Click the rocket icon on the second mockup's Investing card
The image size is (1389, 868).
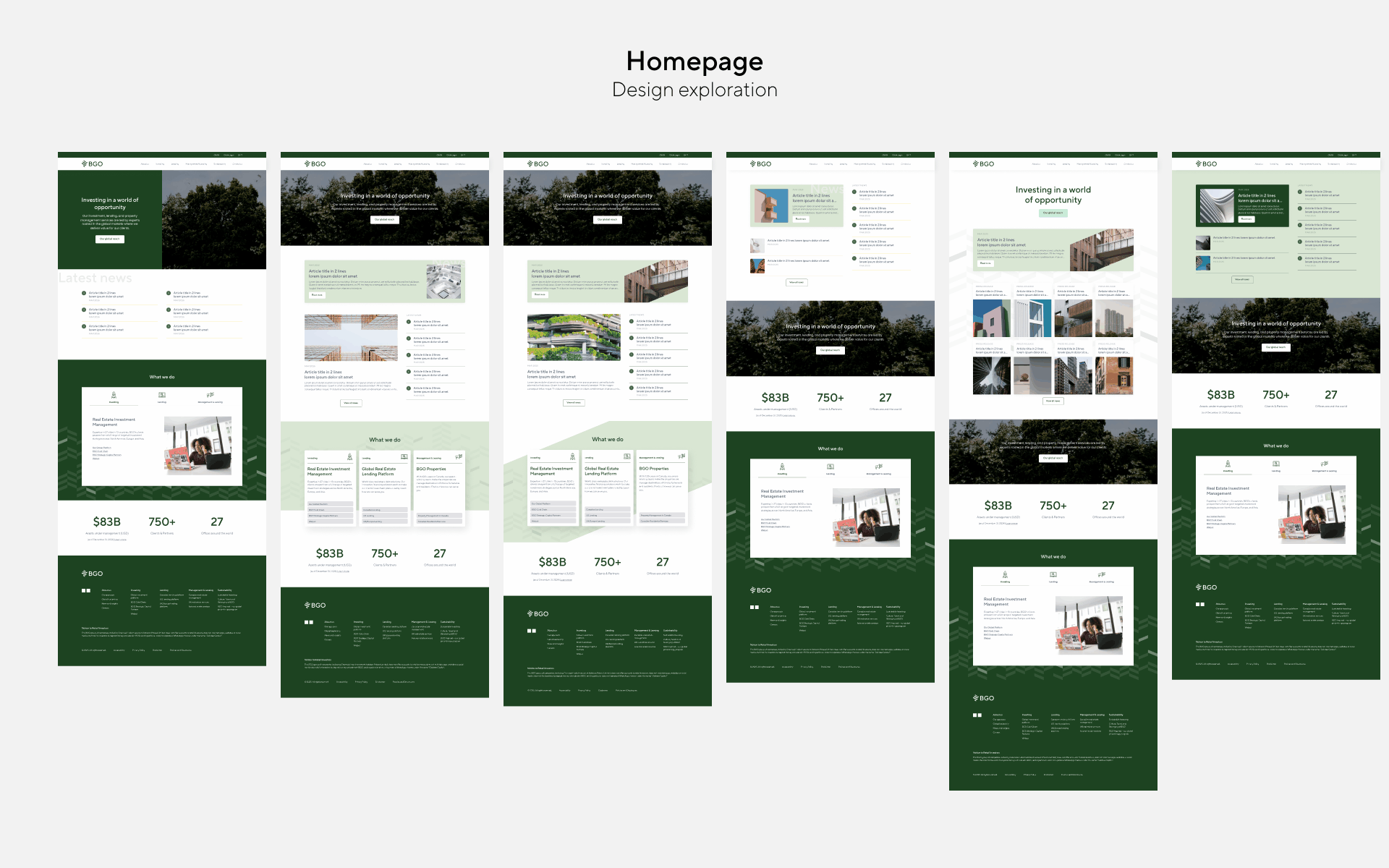pyautogui.click(x=349, y=457)
